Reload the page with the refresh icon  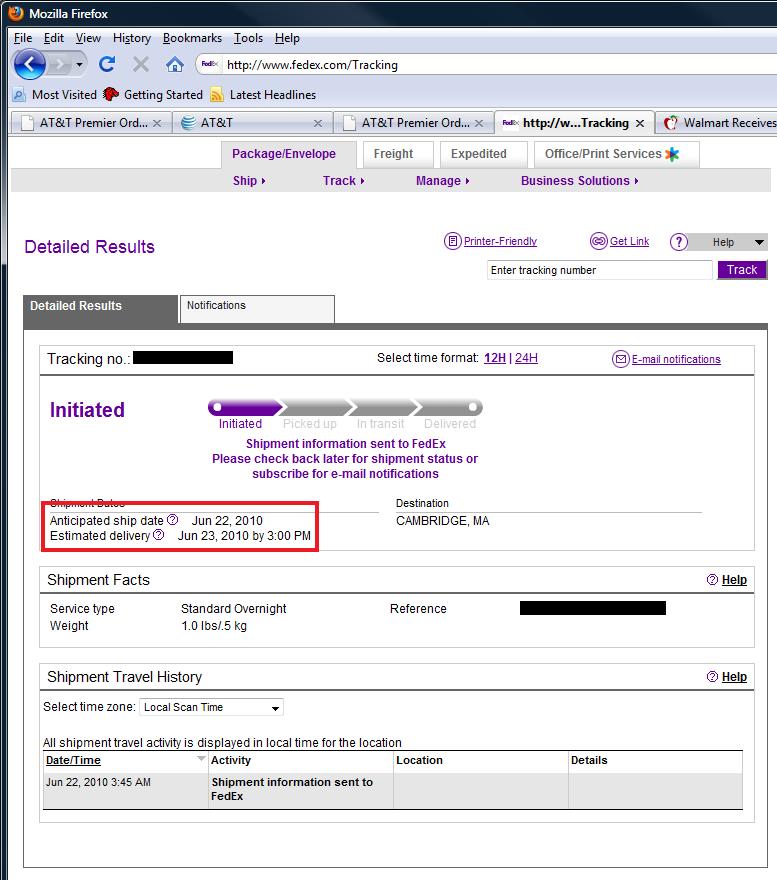click(x=107, y=65)
